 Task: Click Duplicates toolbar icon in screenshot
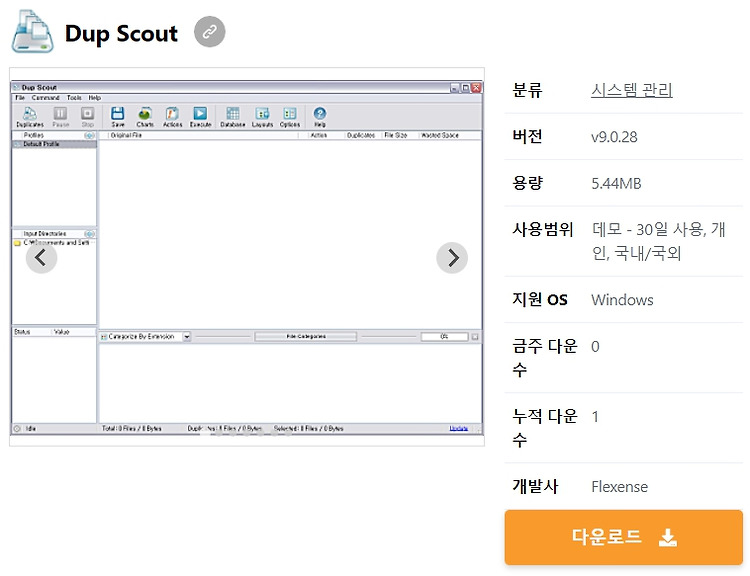[x=30, y=117]
